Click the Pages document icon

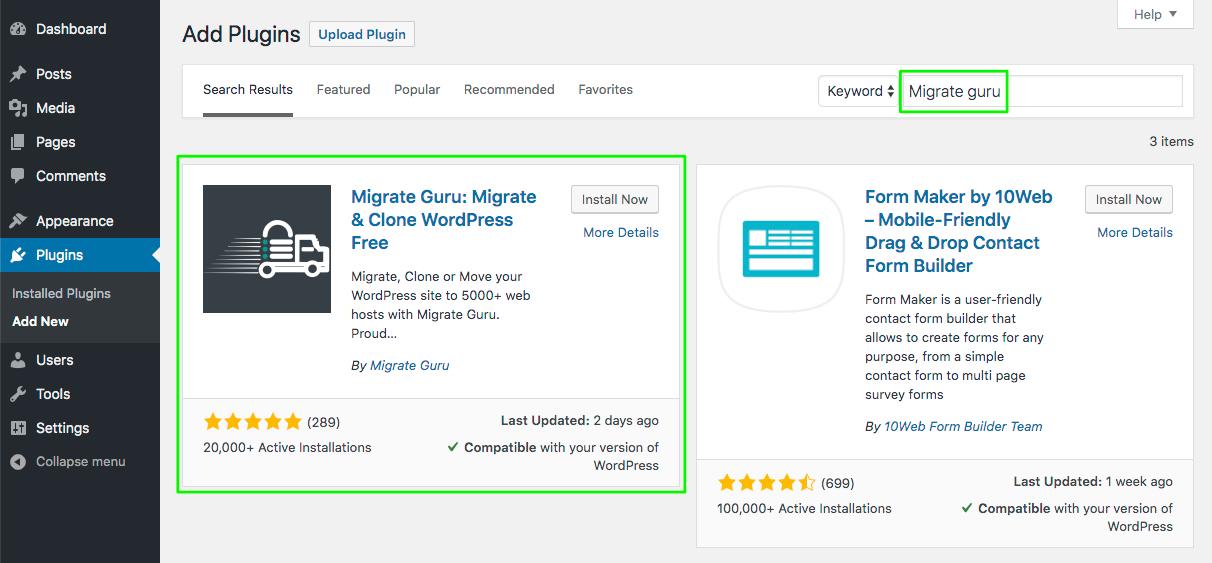pos(18,142)
